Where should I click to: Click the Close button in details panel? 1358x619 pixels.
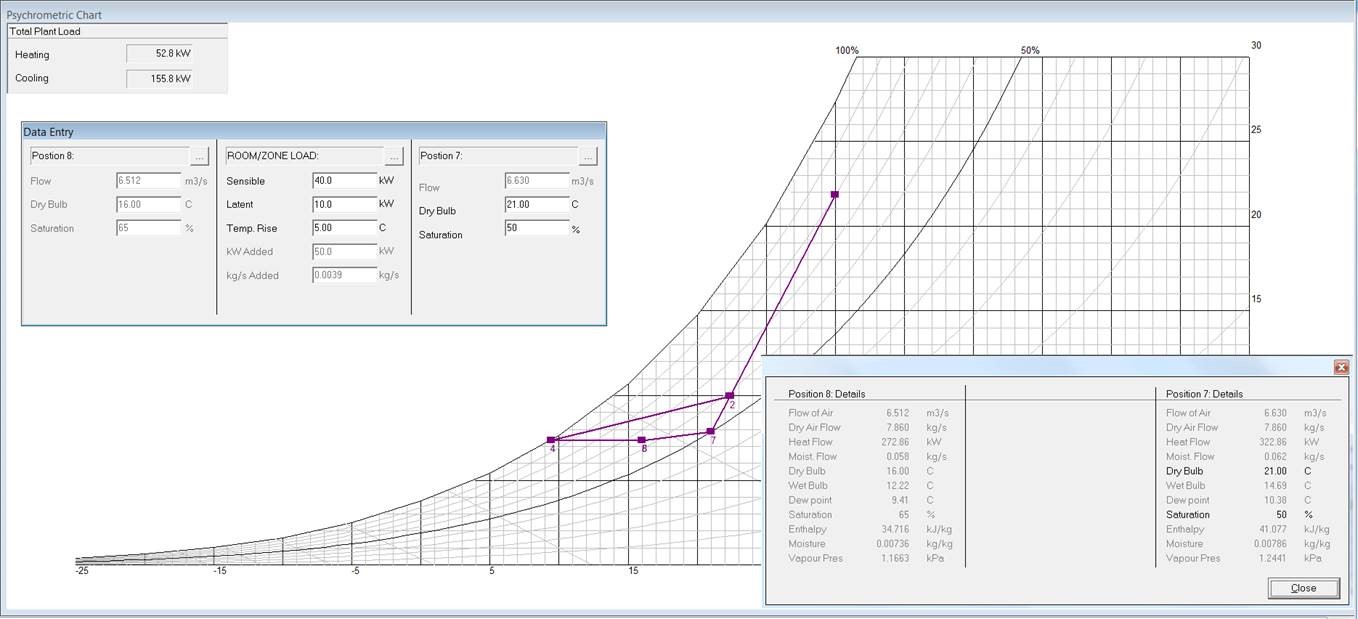[x=1304, y=588]
